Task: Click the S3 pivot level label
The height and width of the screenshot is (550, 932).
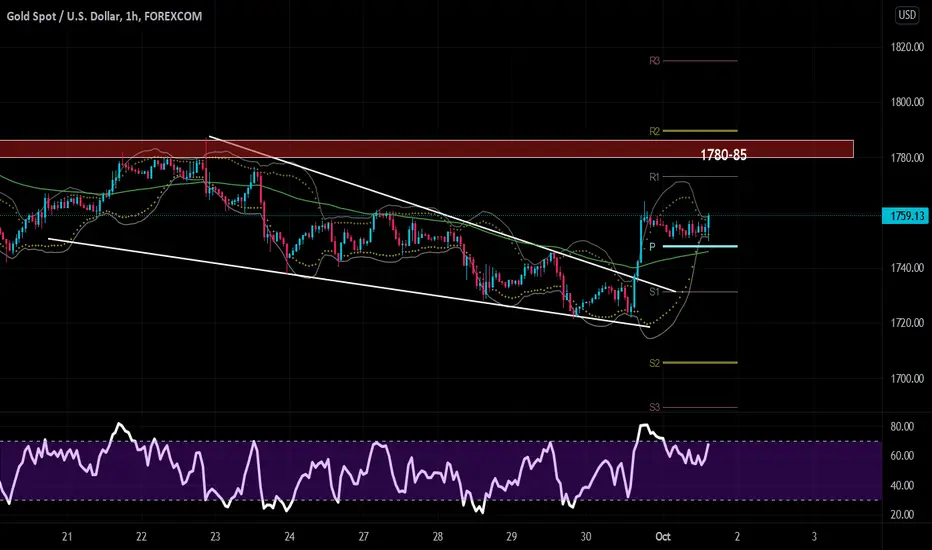Action: click(654, 407)
